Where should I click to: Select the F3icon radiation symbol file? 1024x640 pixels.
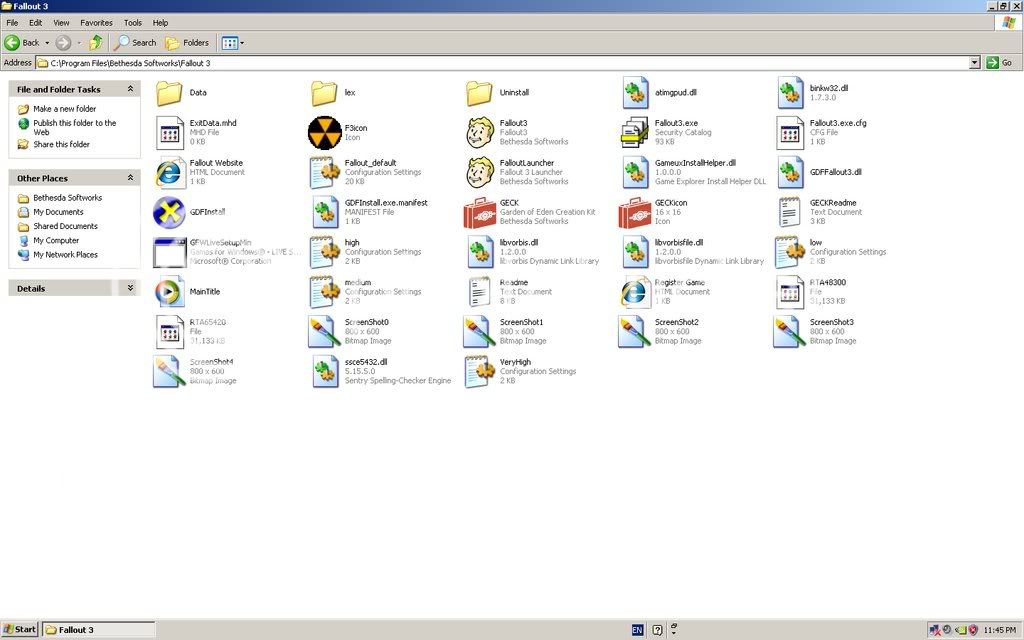click(x=324, y=131)
